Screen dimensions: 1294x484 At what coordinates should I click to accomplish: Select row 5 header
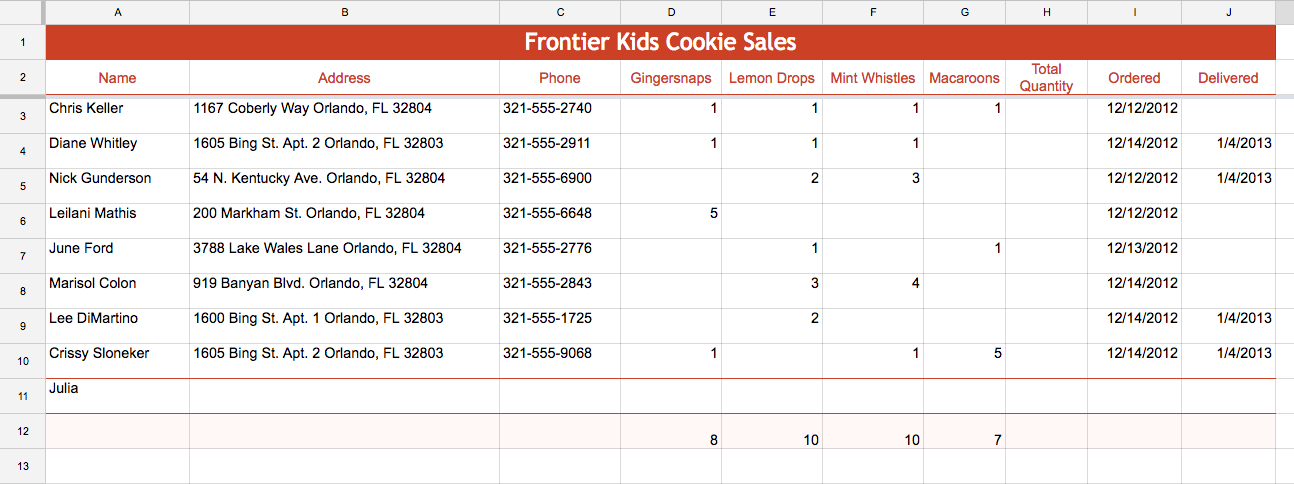click(x=22, y=186)
